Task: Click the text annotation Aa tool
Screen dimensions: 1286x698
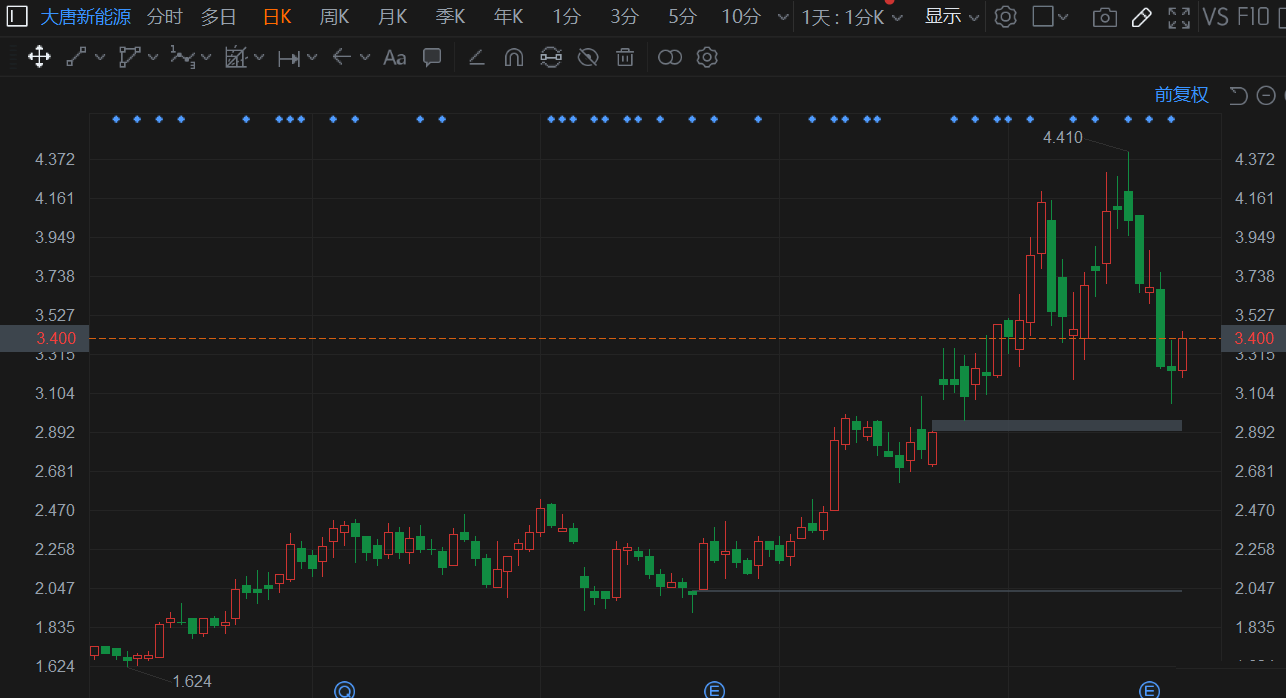Action: pyautogui.click(x=394, y=57)
